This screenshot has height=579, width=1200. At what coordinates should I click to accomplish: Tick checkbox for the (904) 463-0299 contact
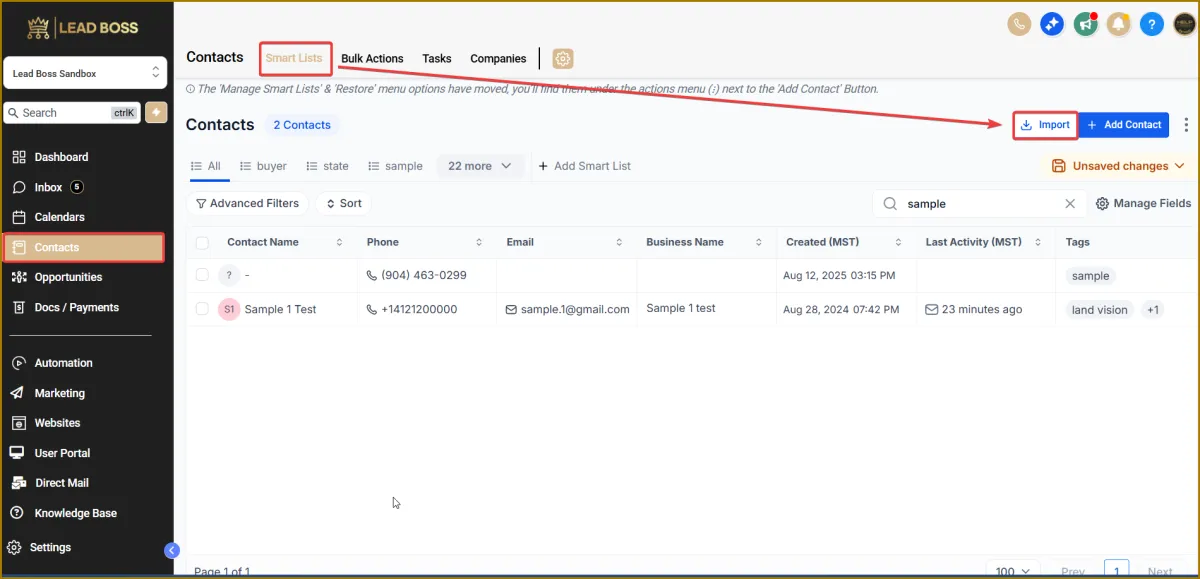point(203,275)
